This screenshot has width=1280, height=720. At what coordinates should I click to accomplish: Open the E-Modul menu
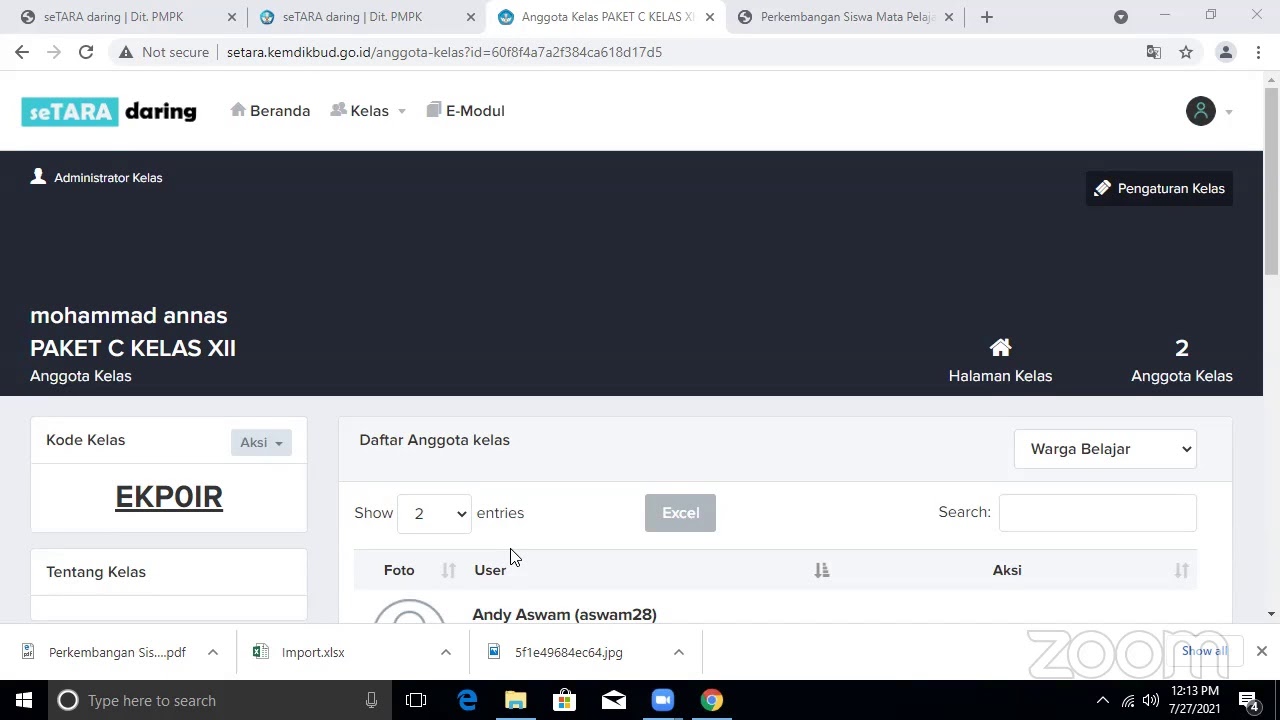(x=465, y=111)
